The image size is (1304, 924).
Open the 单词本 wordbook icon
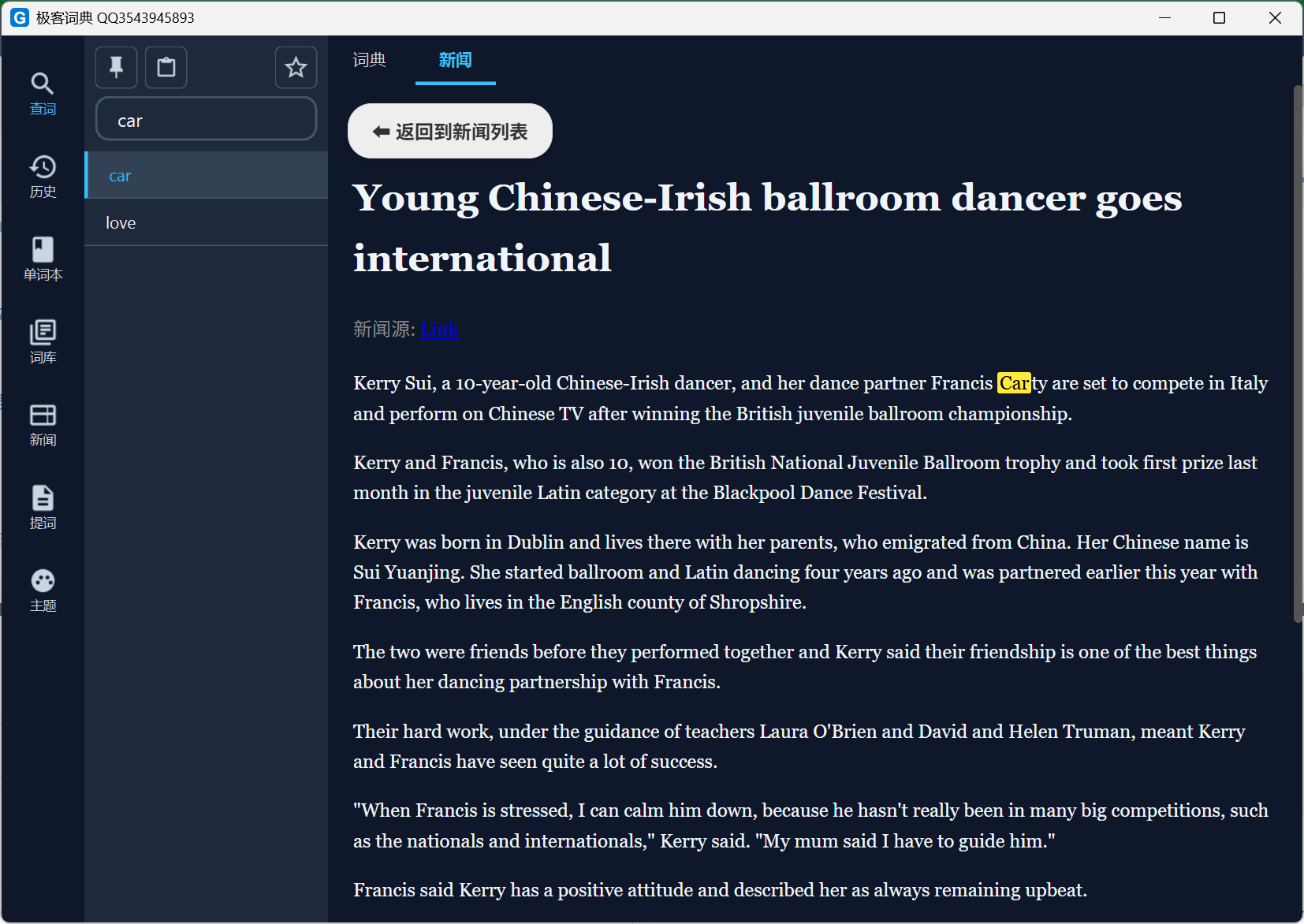pos(43,259)
